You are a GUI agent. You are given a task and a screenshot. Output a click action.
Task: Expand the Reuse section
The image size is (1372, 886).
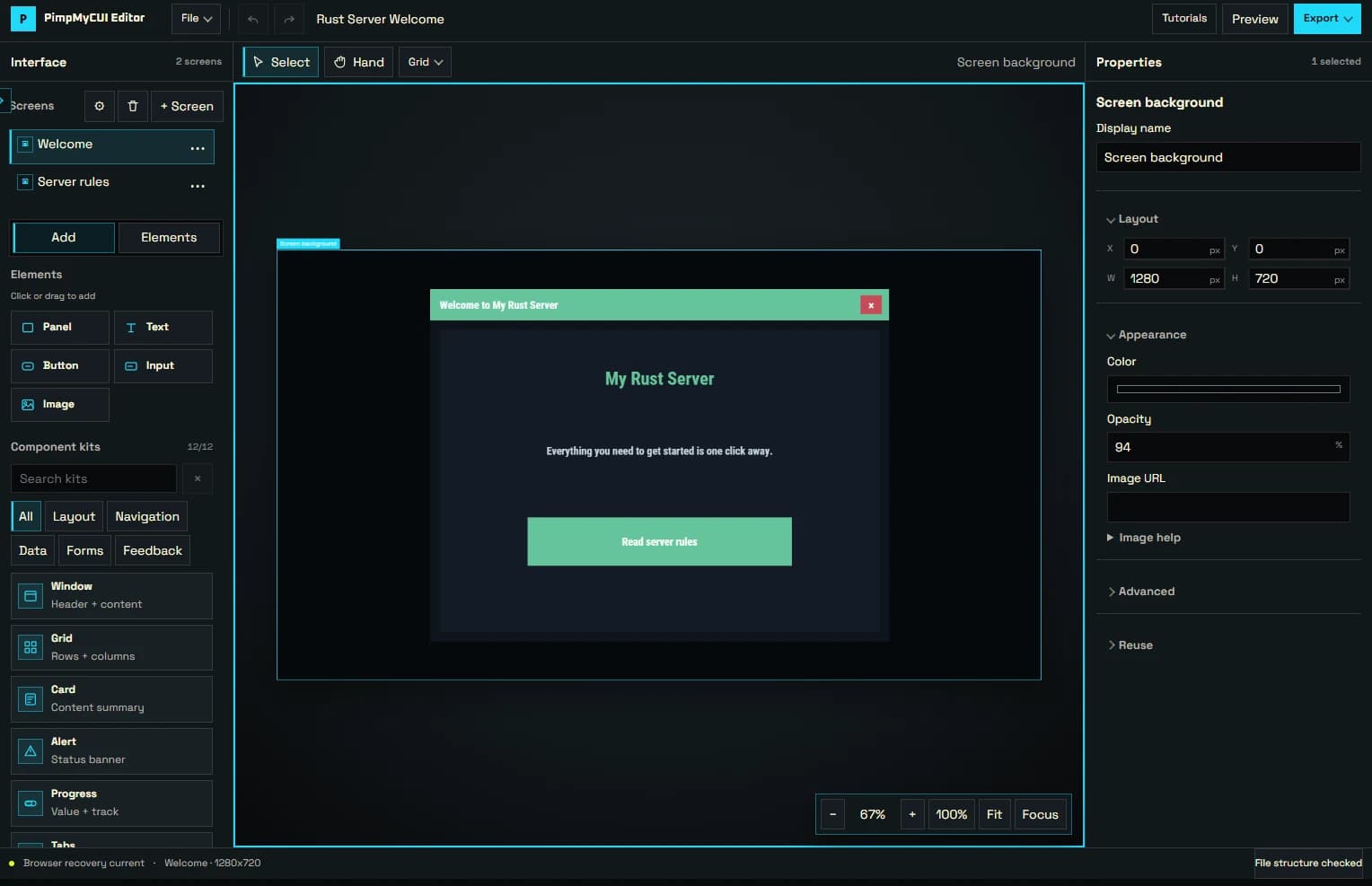tap(1130, 645)
